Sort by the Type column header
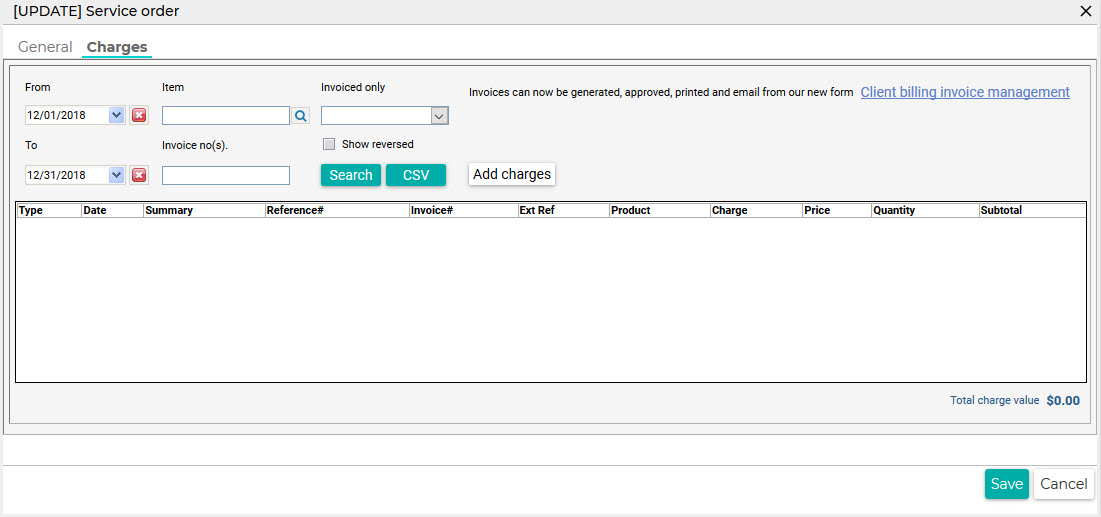Viewport: 1101px width, 517px height. tap(49, 210)
